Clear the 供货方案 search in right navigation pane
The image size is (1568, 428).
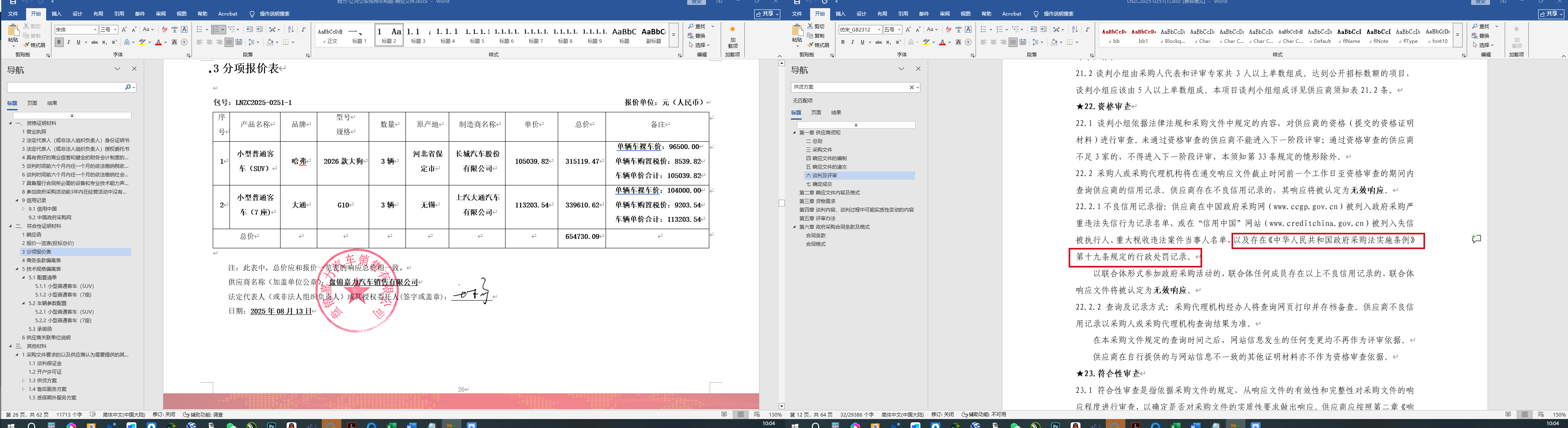(x=911, y=87)
